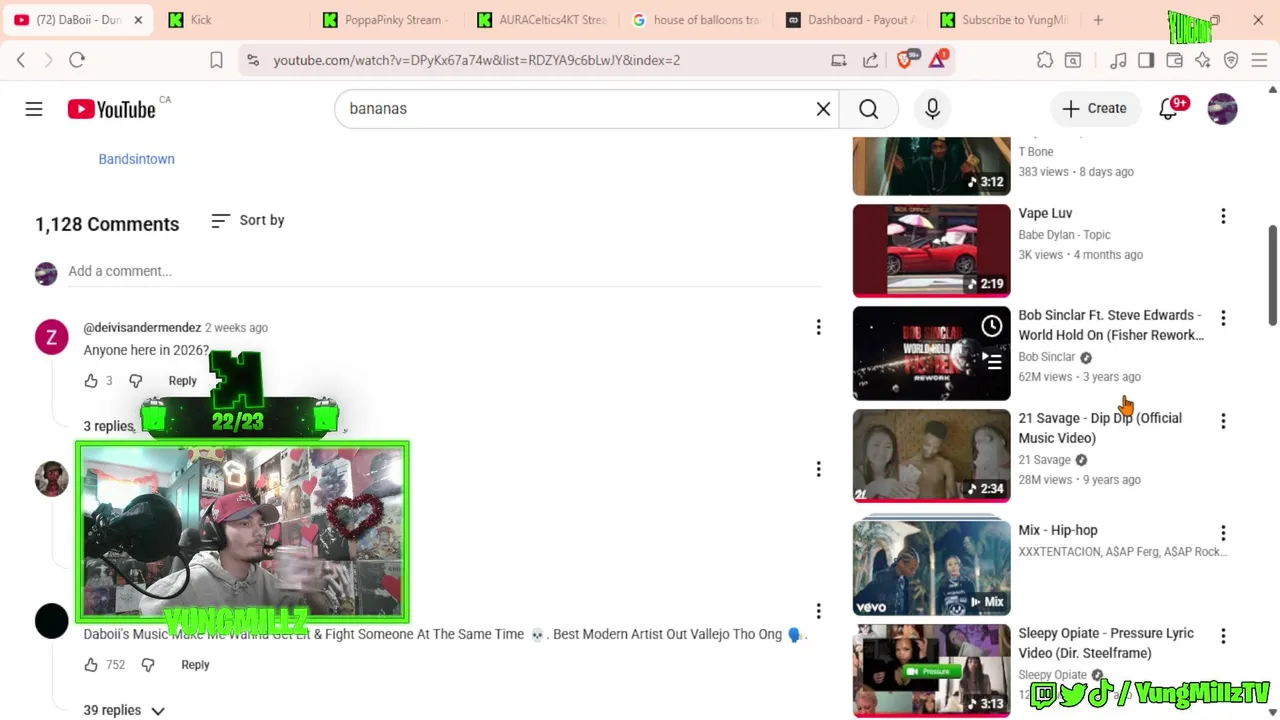Open the Vape Luv video title
Screen dimensions: 1280x720
(1045, 213)
